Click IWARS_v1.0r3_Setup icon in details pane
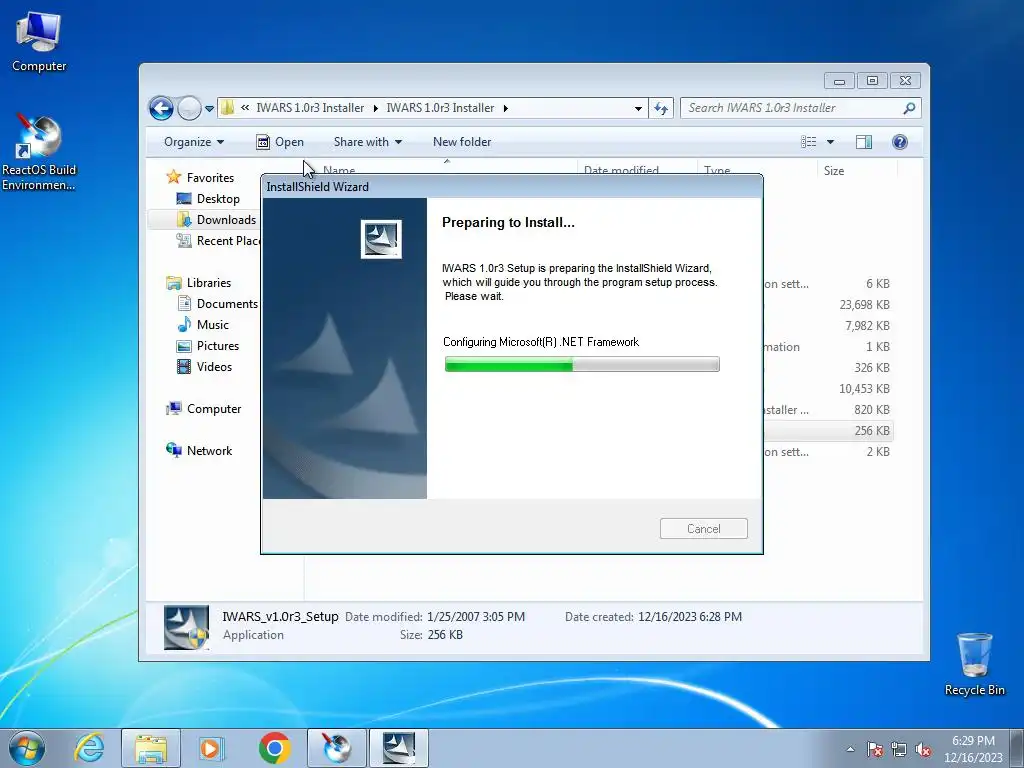The height and width of the screenshot is (768, 1024). [x=186, y=627]
